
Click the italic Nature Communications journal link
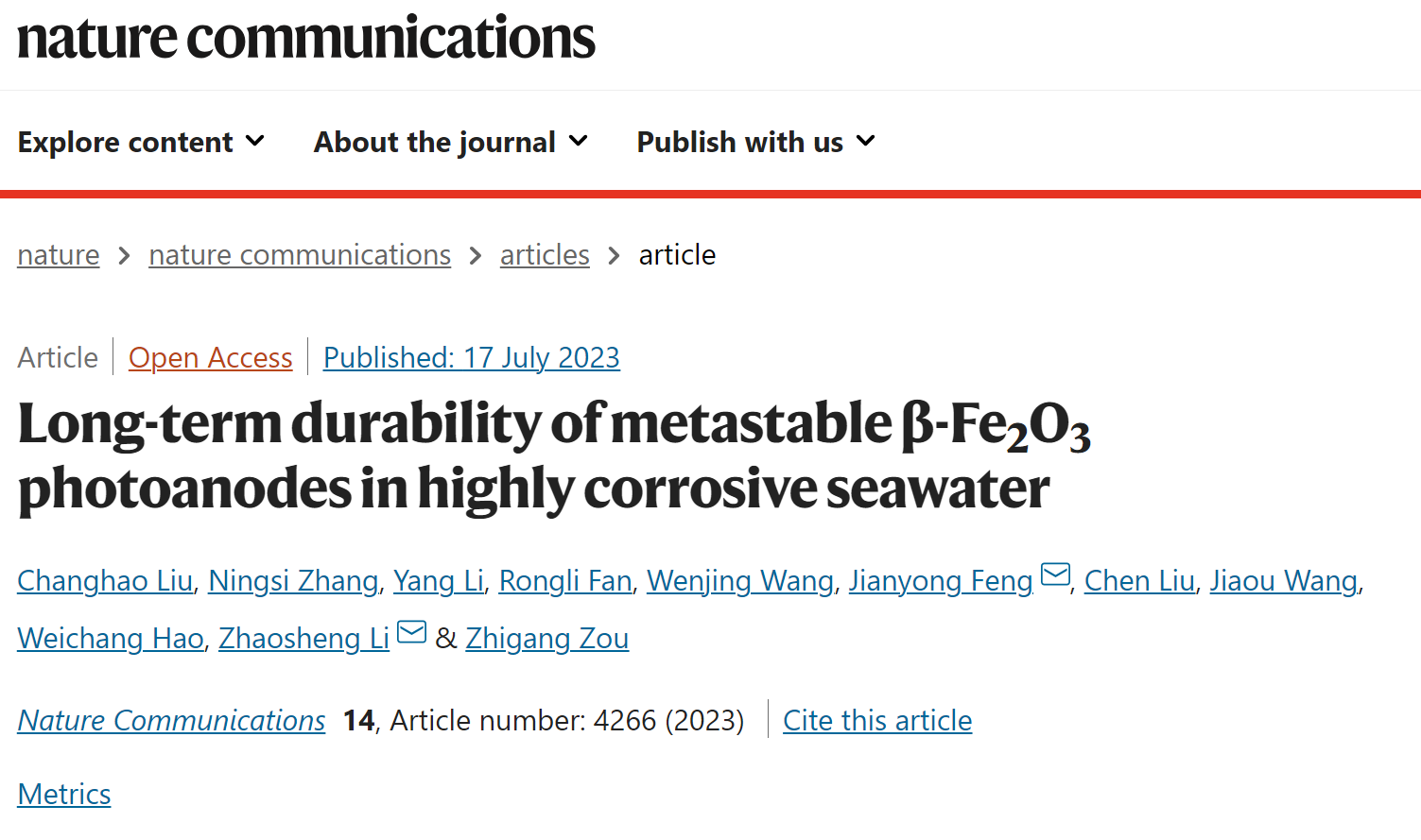coord(171,721)
